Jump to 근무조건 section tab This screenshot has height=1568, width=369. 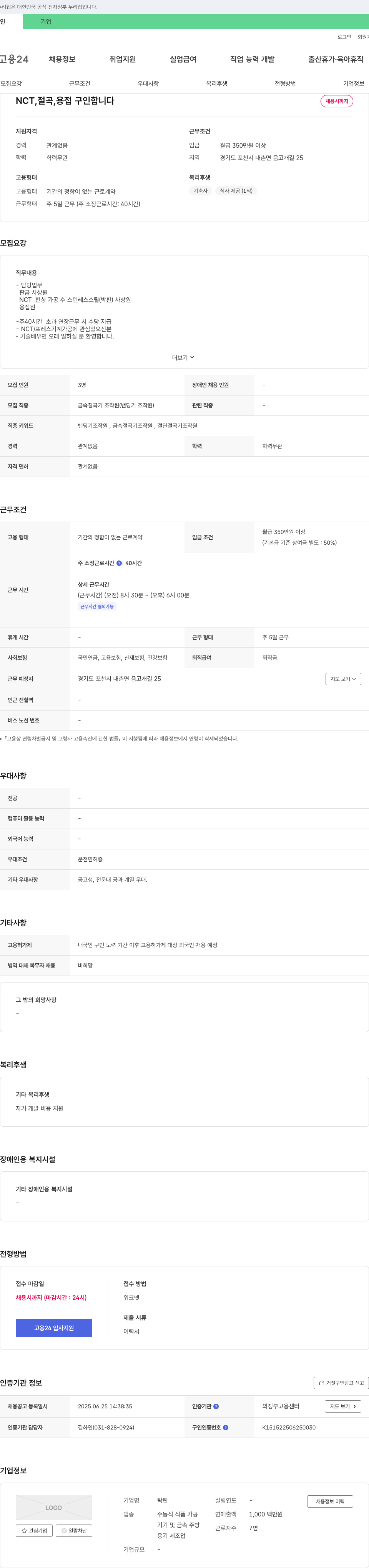pyautogui.click(x=80, y=83)
